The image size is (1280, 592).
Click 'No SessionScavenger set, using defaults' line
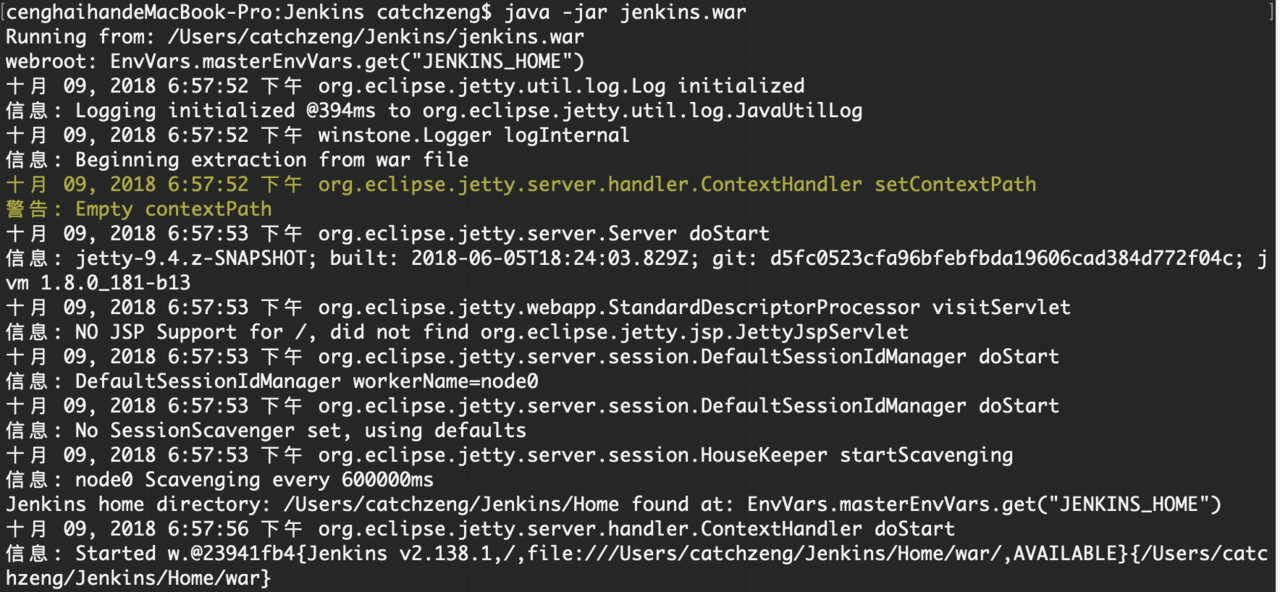[266, 430]
